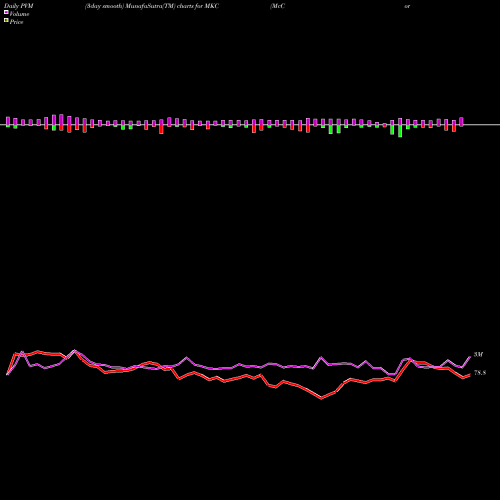Viewport: 500px width, 500px height.
Task: Click the lowest dip of the red price line
Action: coord(321,398)
